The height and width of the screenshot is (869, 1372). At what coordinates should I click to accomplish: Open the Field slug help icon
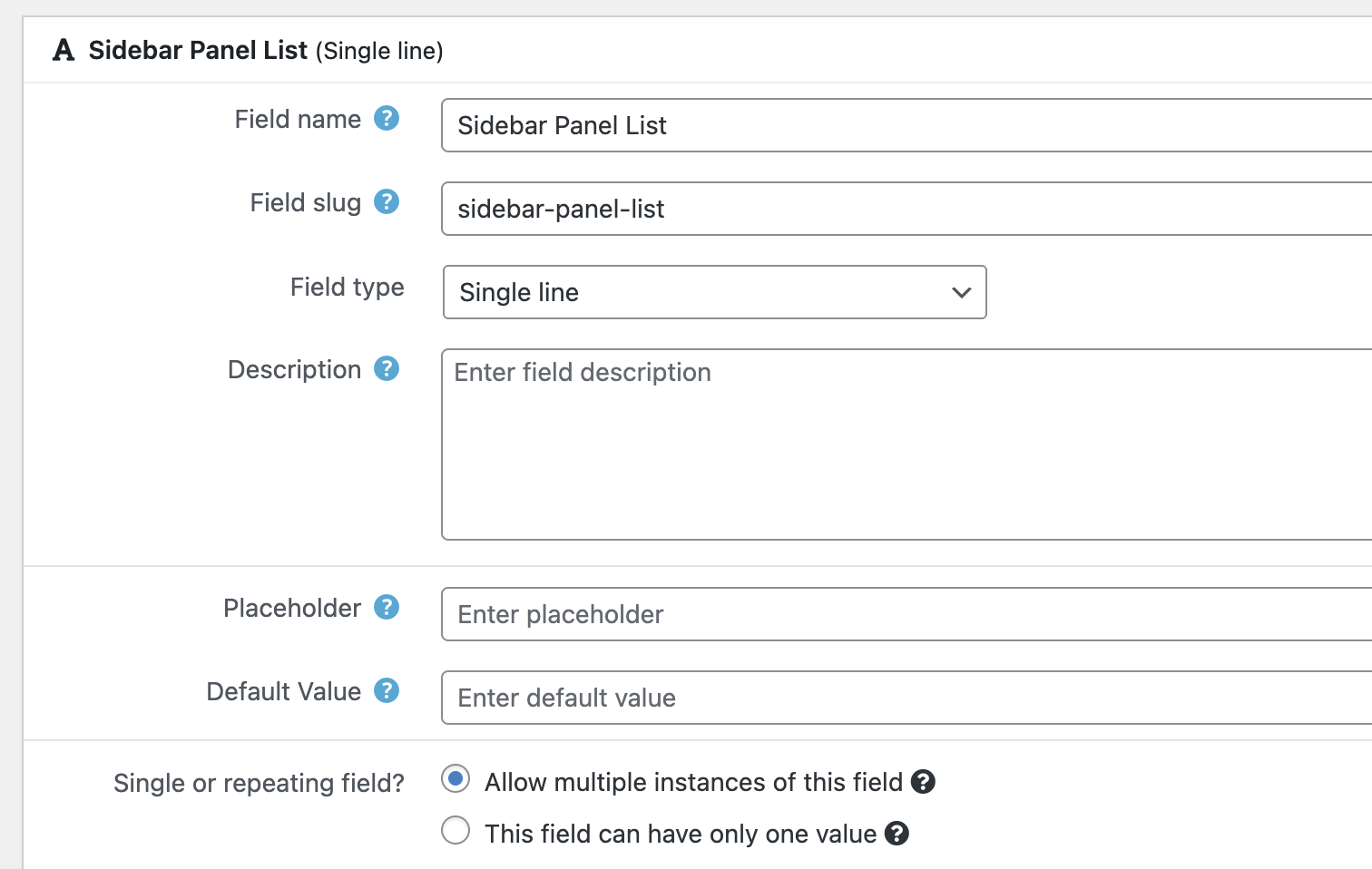click(387, 201)
